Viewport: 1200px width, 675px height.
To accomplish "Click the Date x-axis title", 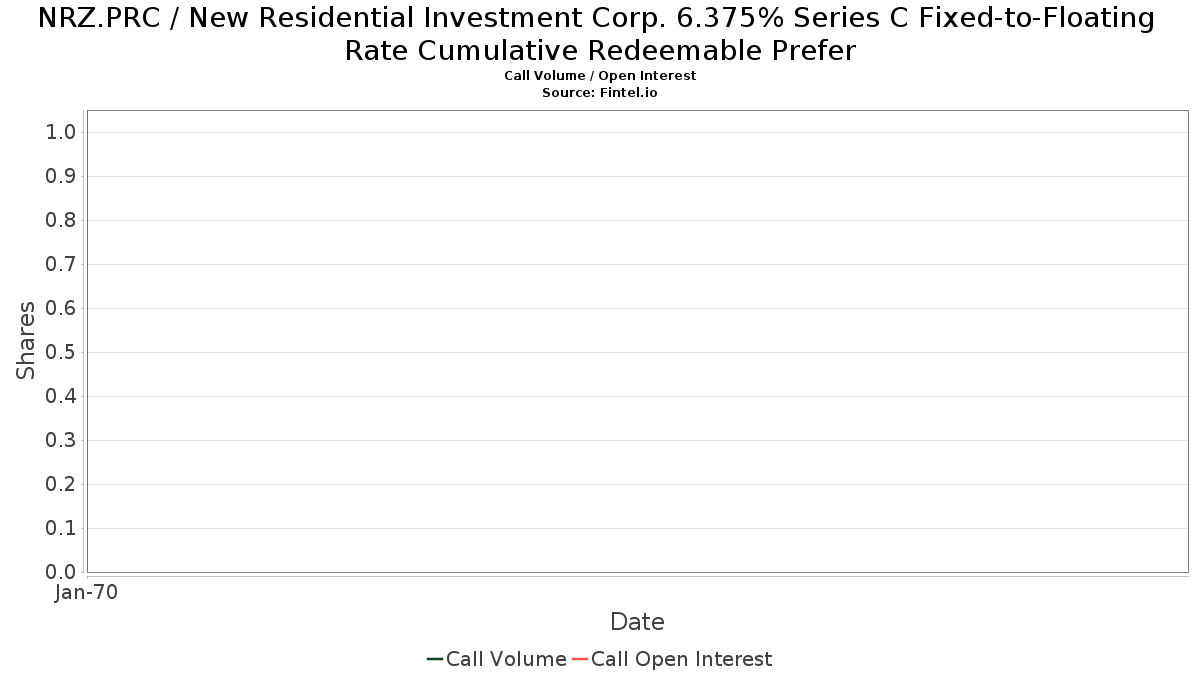I will click(637, 622).
